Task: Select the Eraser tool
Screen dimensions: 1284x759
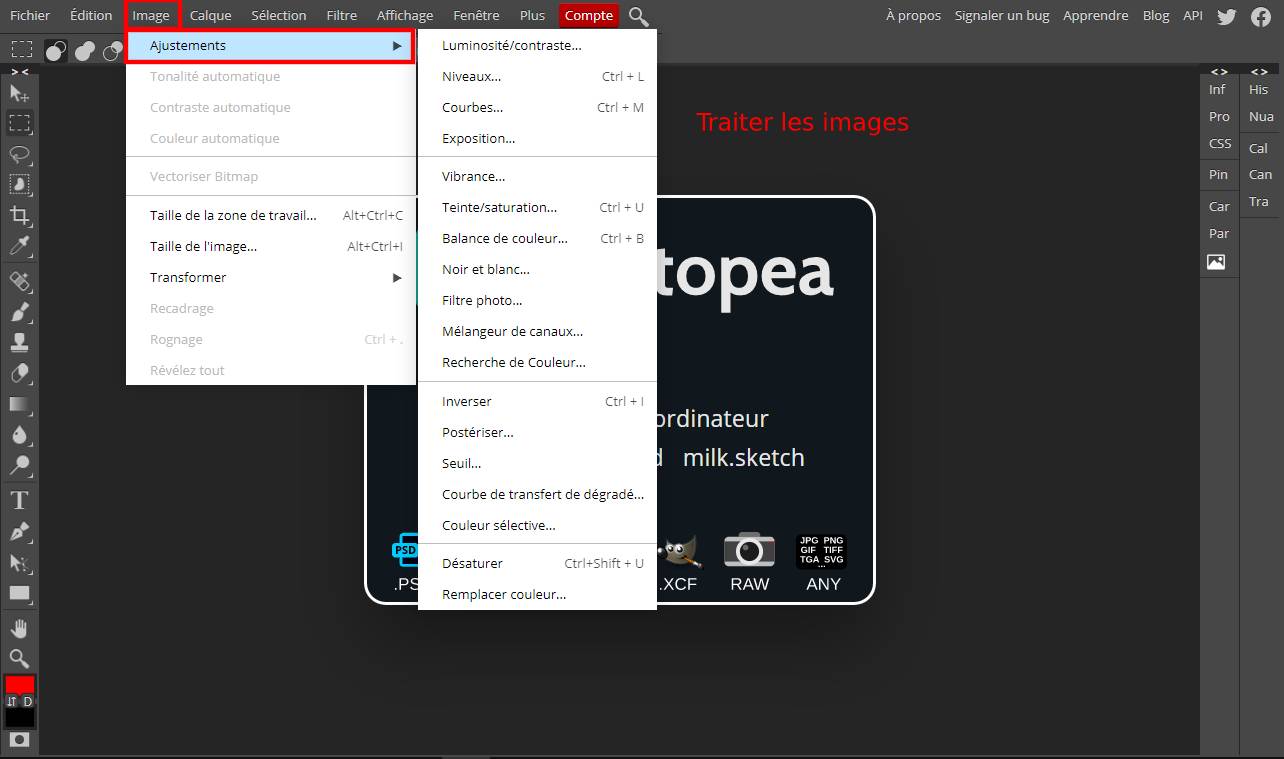Action: coord(19,374)
